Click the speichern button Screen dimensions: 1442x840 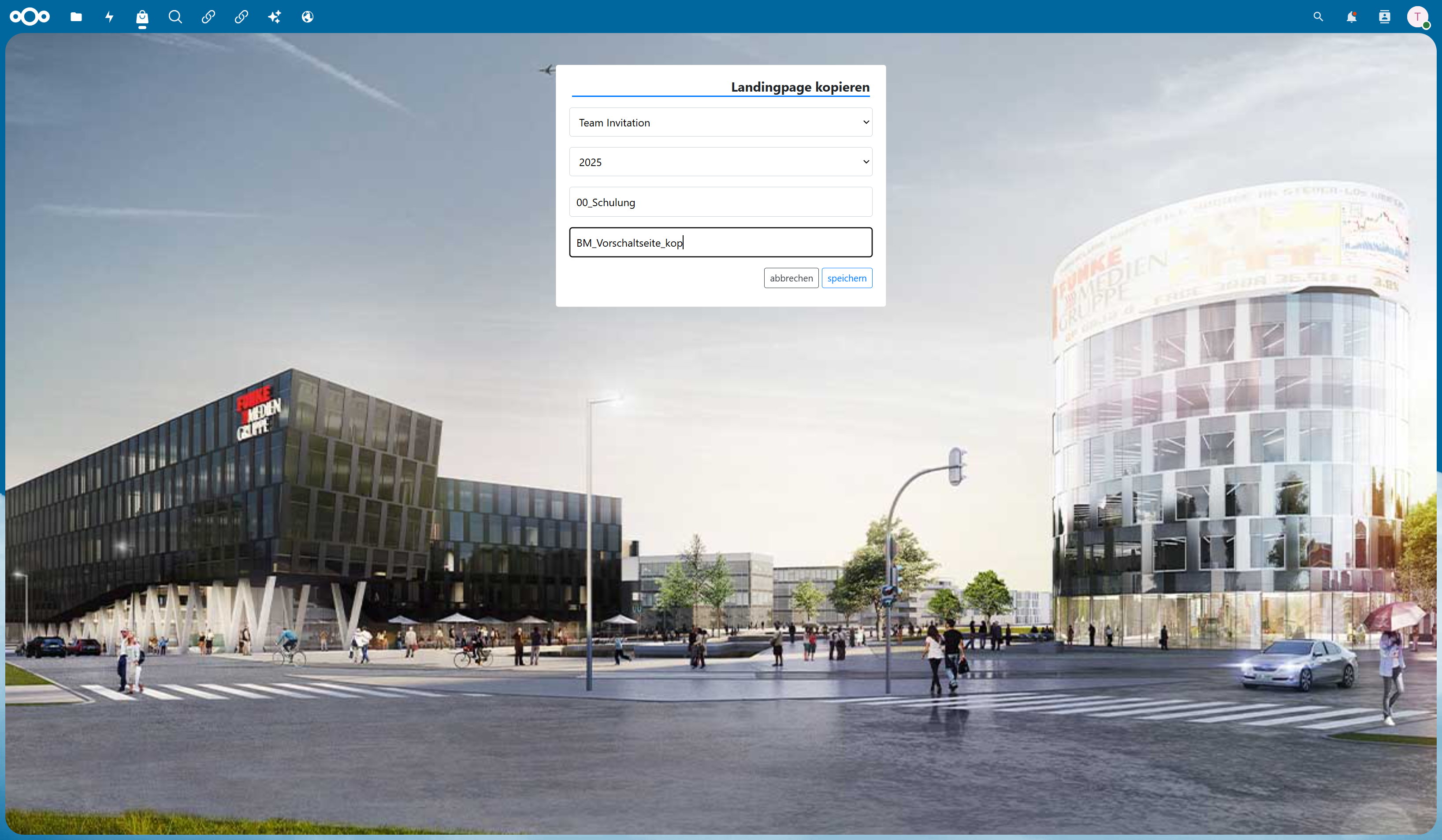(847, 278)
